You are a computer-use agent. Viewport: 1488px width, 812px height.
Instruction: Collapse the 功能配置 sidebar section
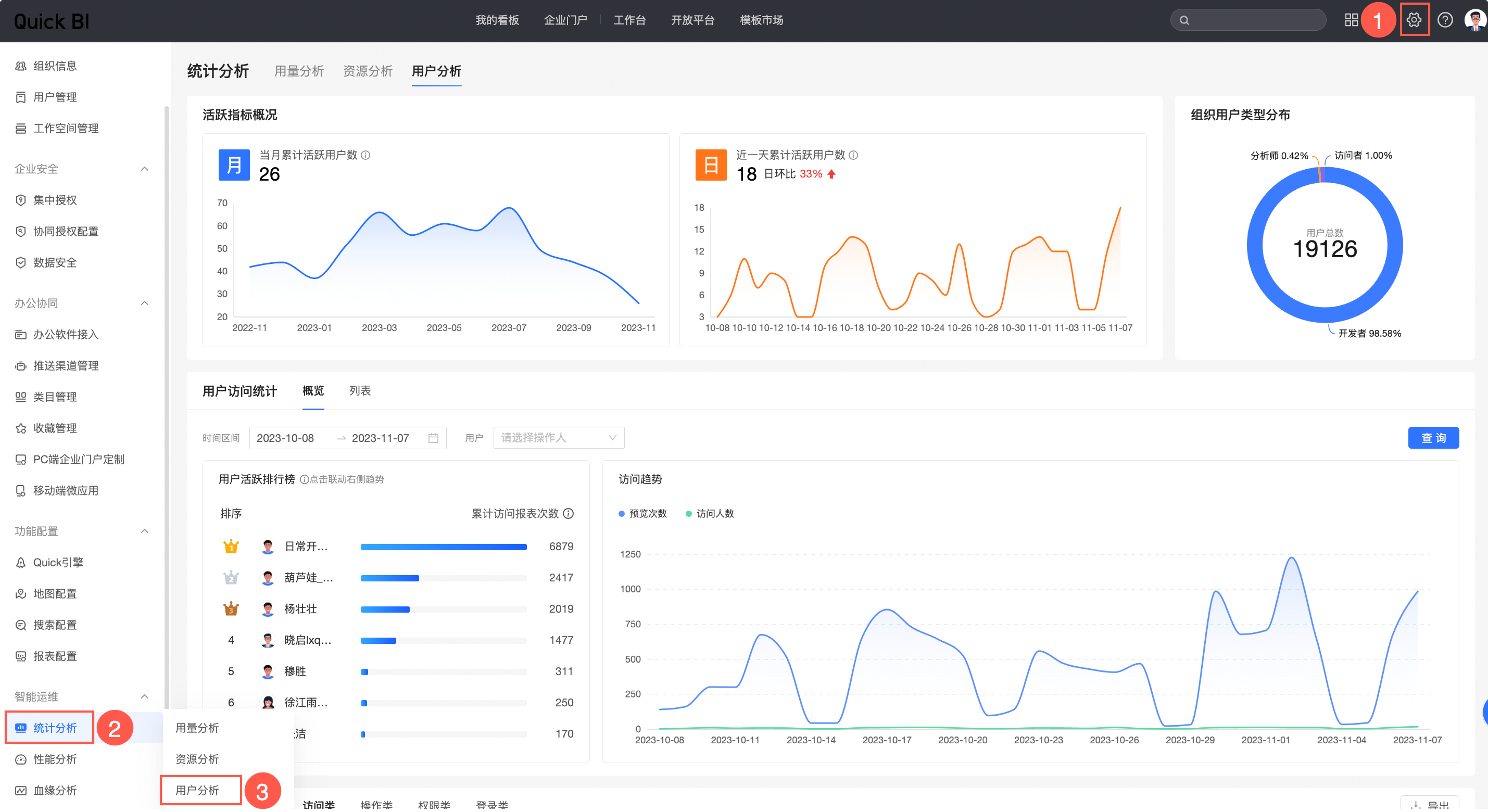click(145, 531)
